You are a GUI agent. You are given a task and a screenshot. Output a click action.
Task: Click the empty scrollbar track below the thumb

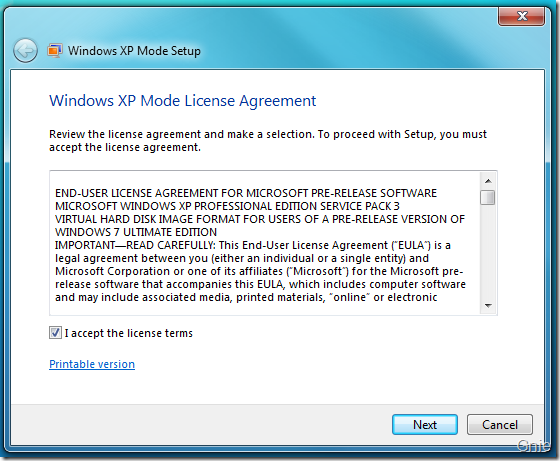click(x=488, y=252)
